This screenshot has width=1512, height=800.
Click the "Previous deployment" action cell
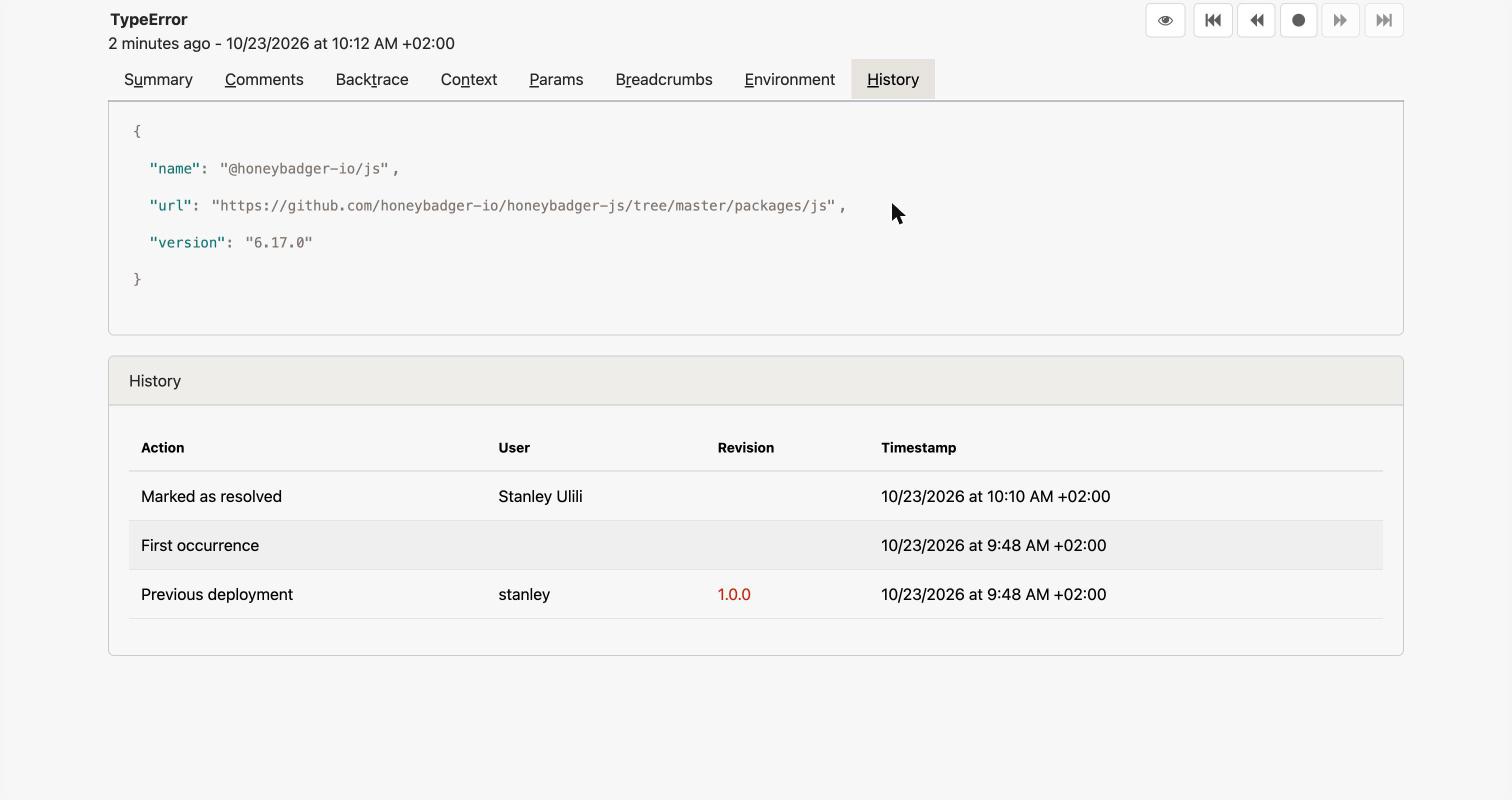(217, 594)
